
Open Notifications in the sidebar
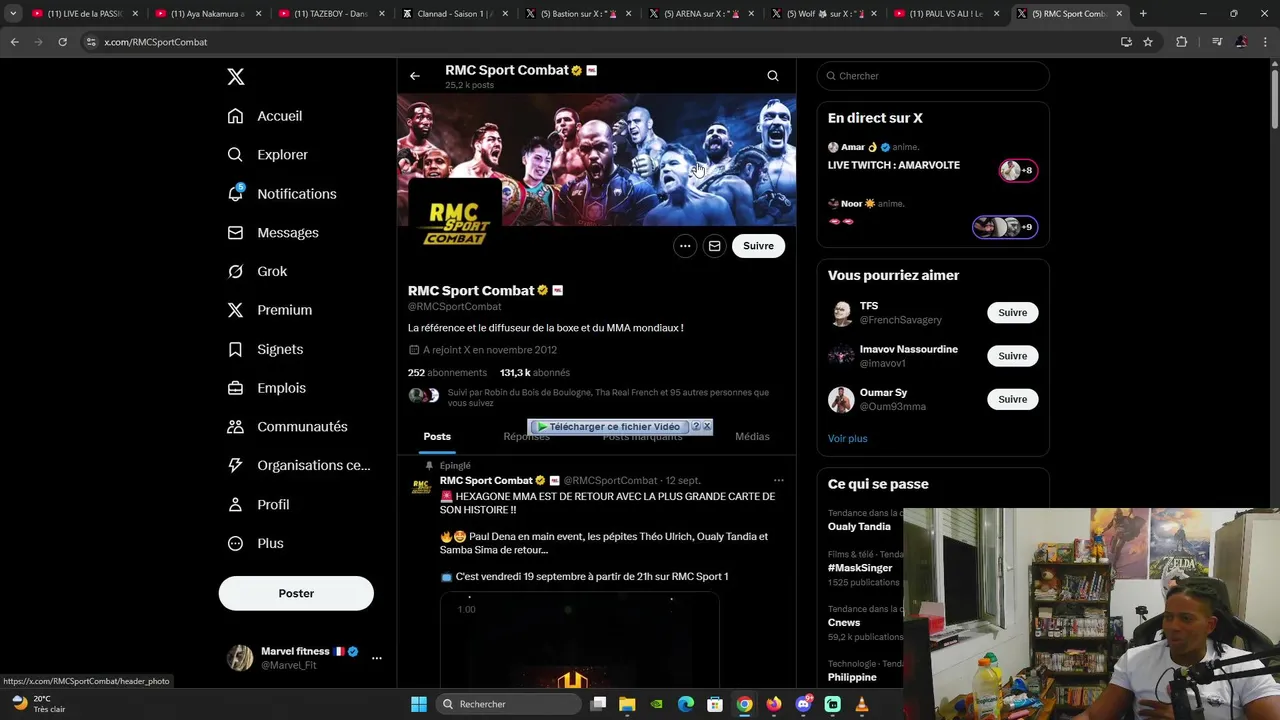[282, 194]
